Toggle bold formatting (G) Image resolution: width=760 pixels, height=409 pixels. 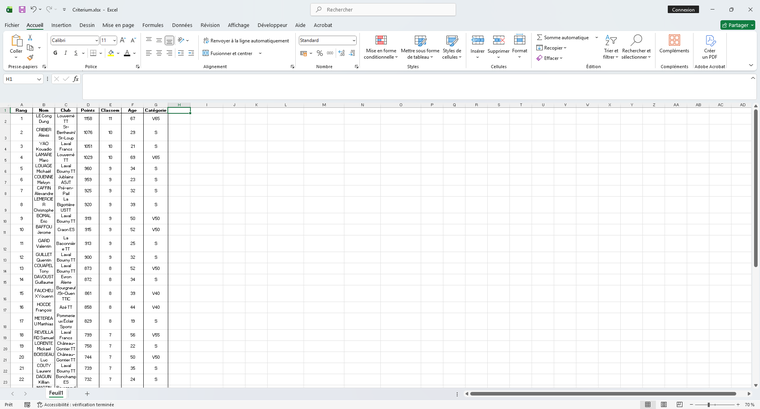(x=55, y=53)
